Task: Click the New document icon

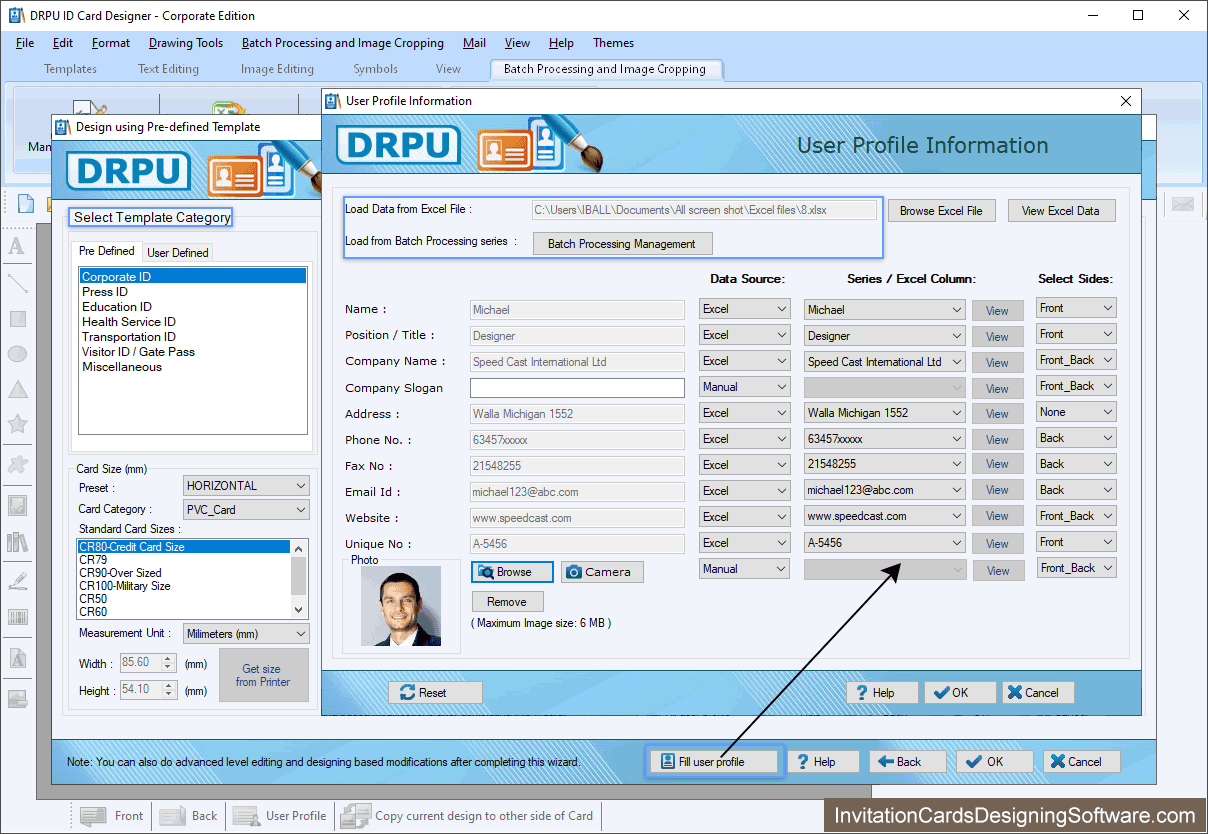Action: pos(26,204)
